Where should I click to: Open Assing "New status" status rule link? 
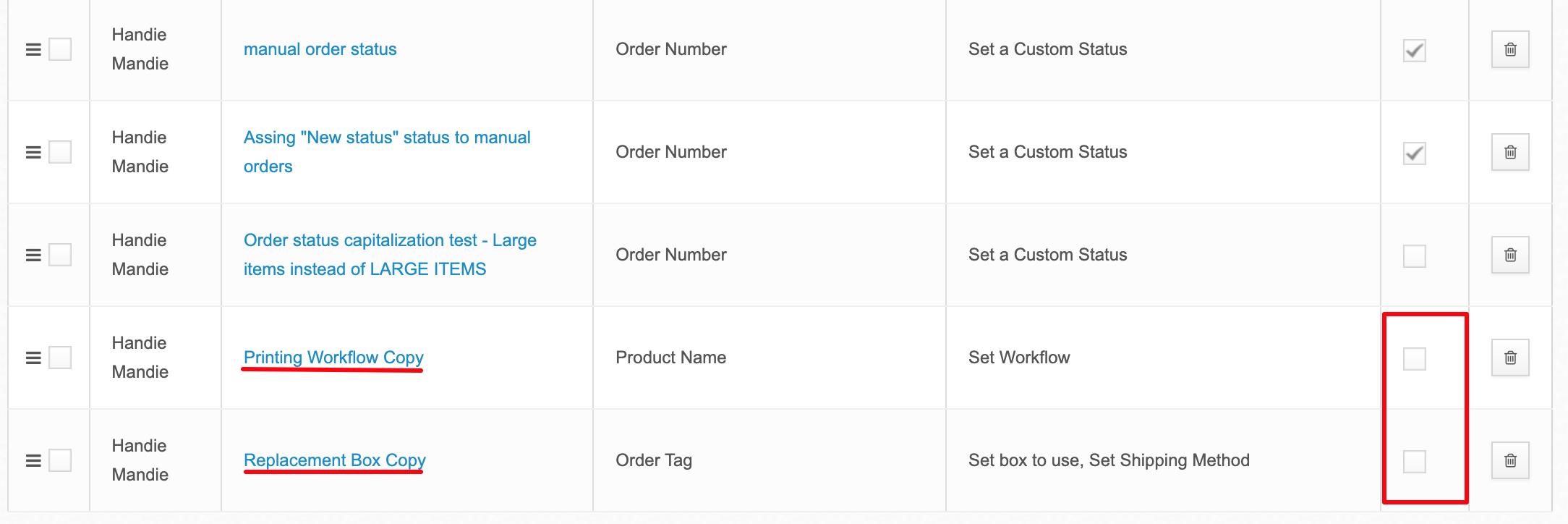(387, 152)
